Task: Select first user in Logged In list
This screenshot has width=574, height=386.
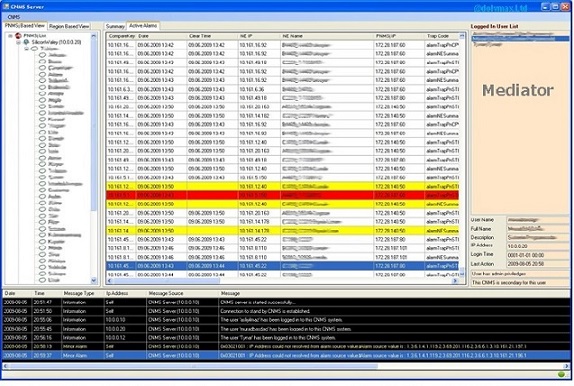Action: 520,34
